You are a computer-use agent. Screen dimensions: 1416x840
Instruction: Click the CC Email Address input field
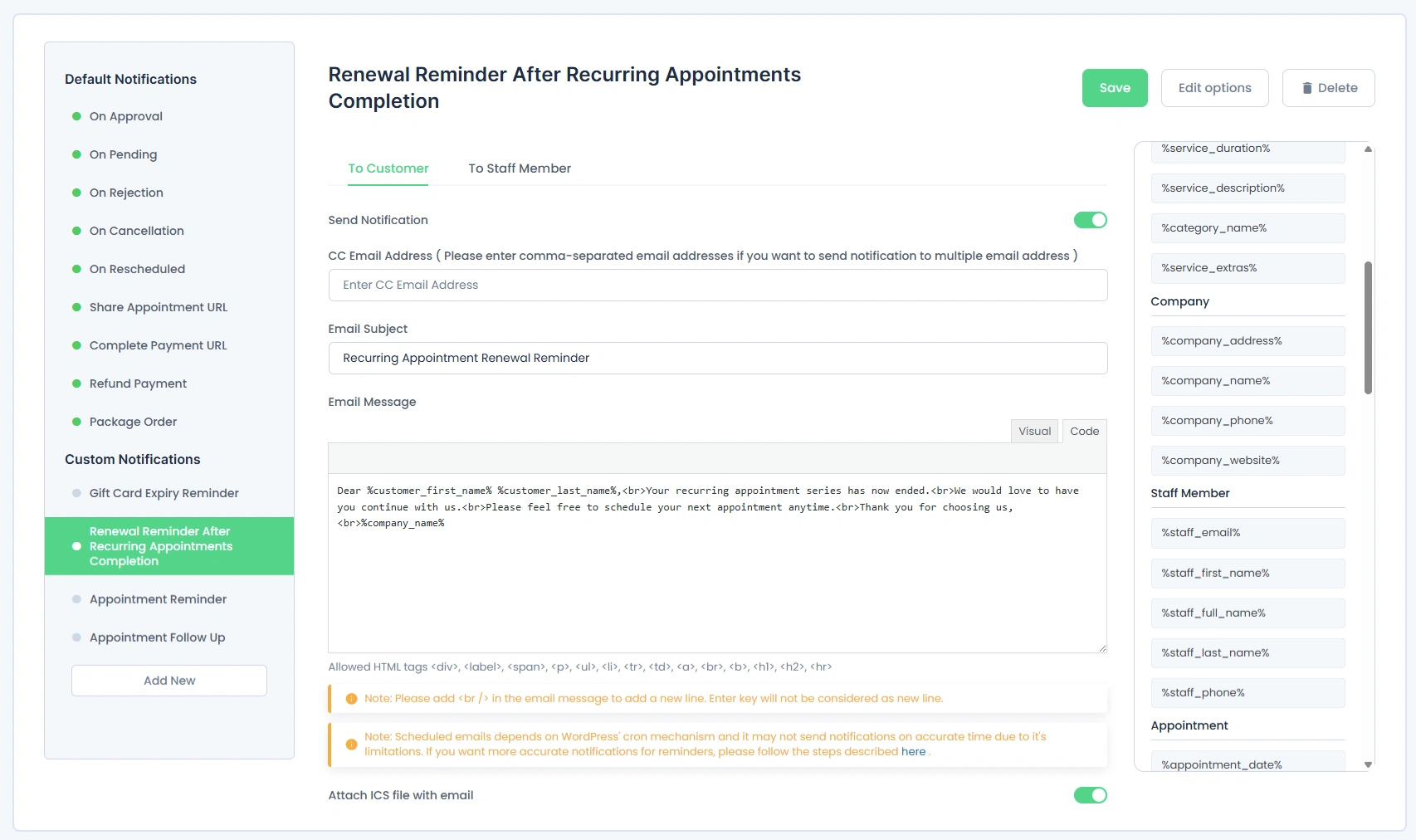[717, 285]
